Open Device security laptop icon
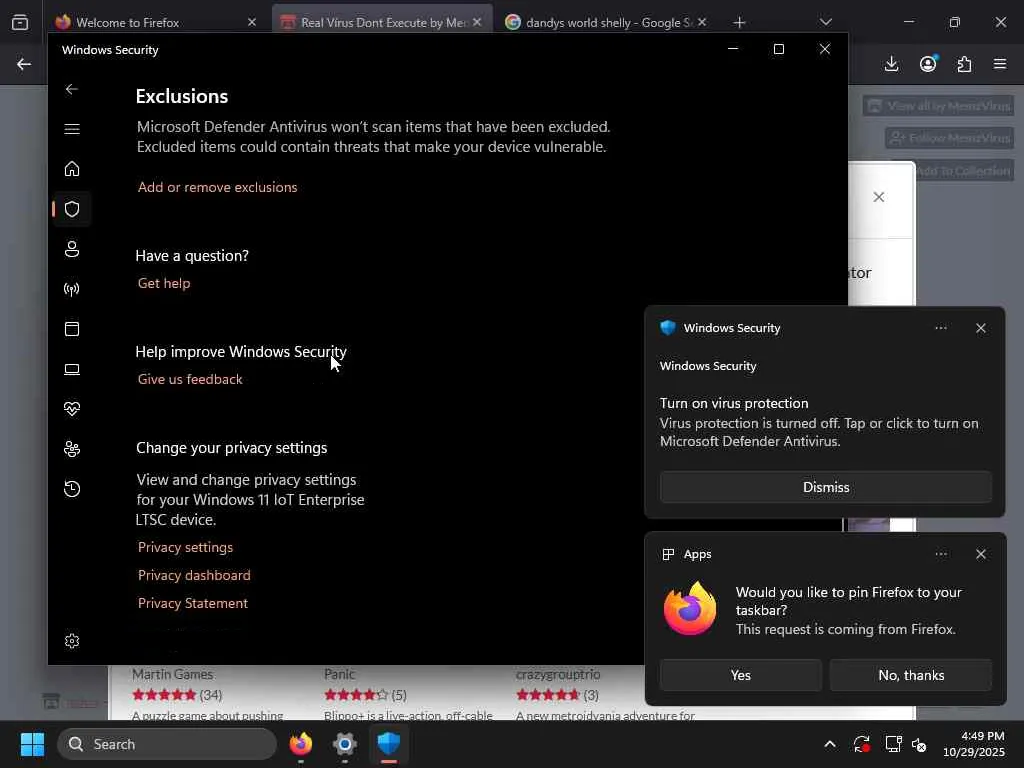 point(72,370)
